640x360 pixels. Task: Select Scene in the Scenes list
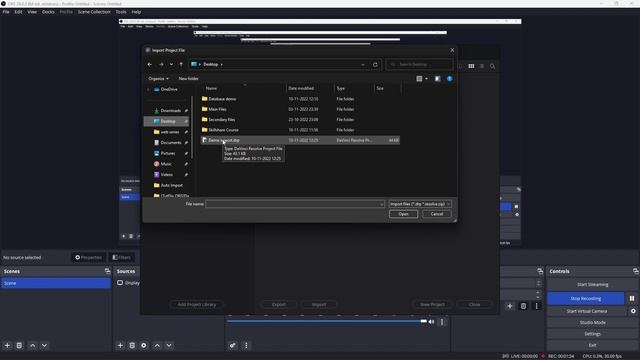tap(56, 283)
